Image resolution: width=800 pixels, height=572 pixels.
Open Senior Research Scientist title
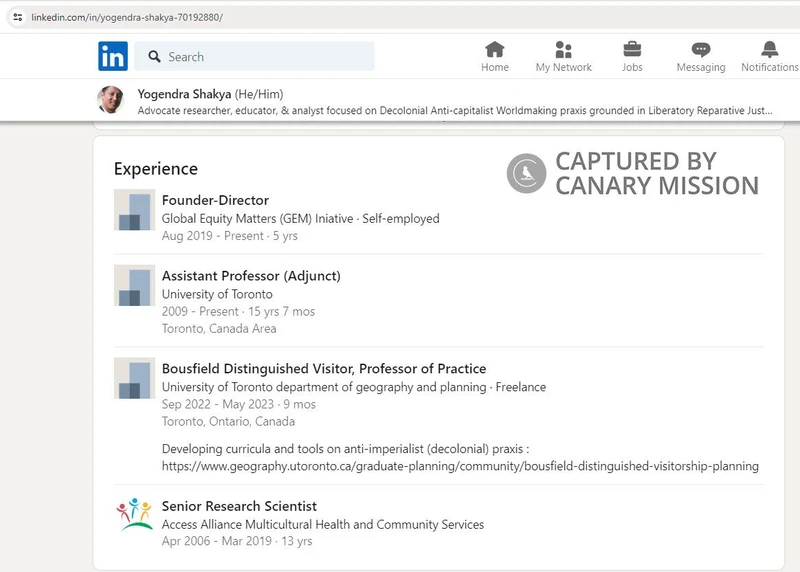(239, 506)
